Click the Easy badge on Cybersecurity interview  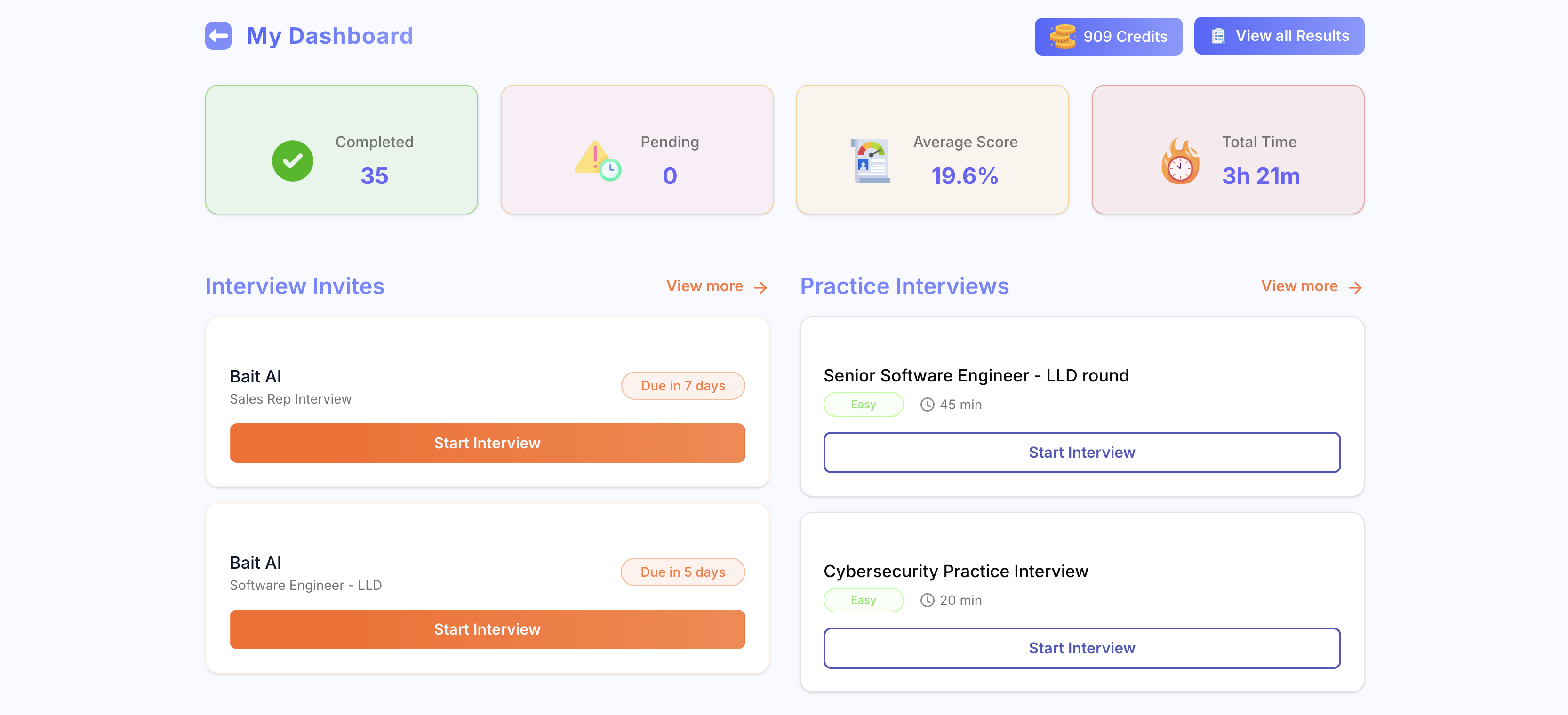863,600
